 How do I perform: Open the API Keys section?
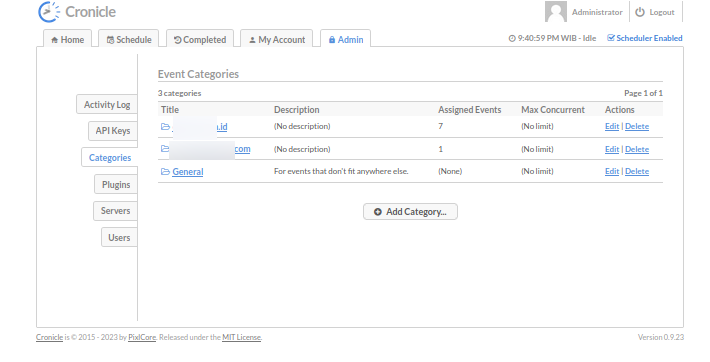point(113,131)
